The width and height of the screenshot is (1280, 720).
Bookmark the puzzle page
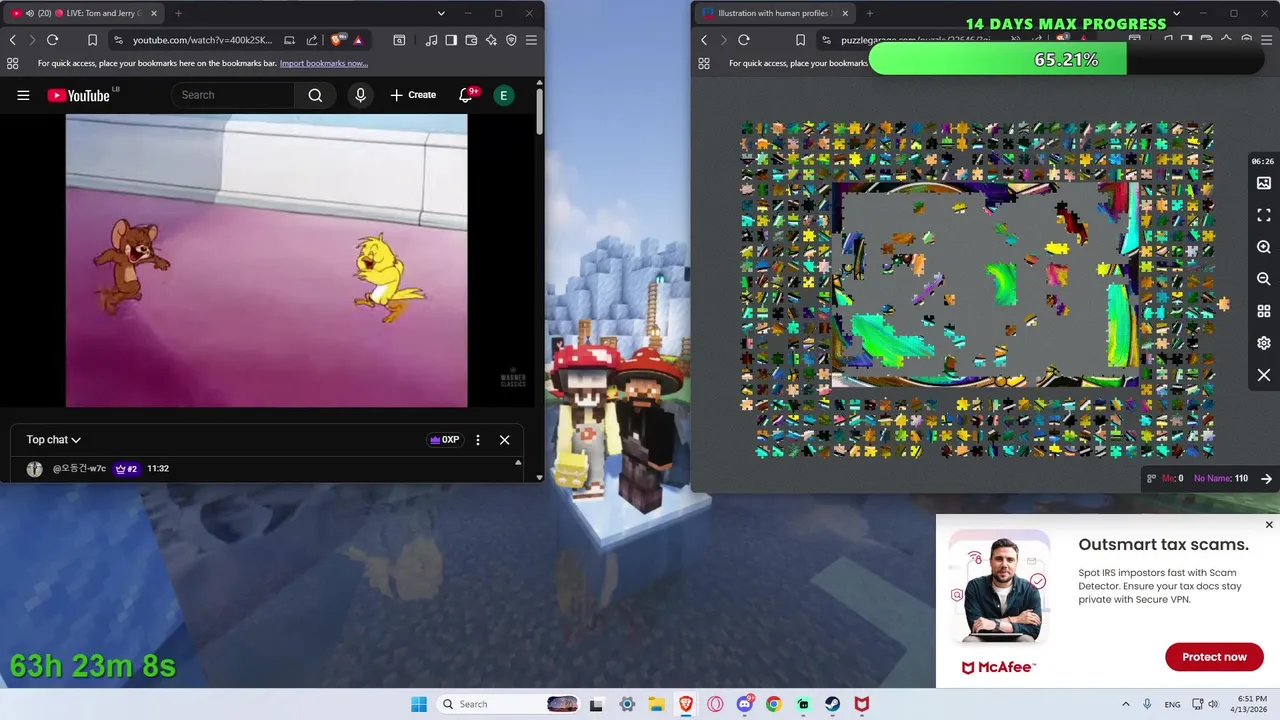click(800, 40)
